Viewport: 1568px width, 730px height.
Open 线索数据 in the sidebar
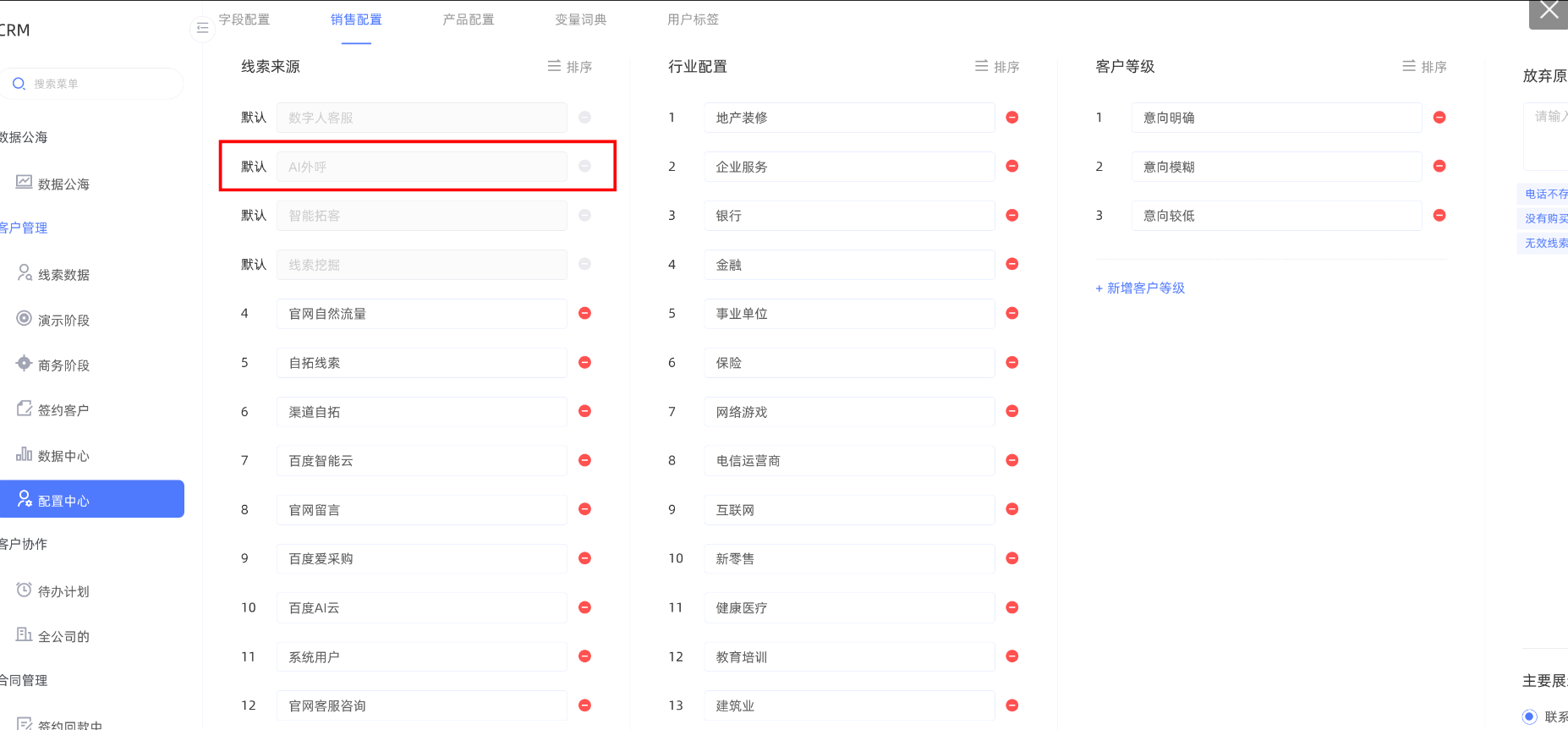pos(63,274)
